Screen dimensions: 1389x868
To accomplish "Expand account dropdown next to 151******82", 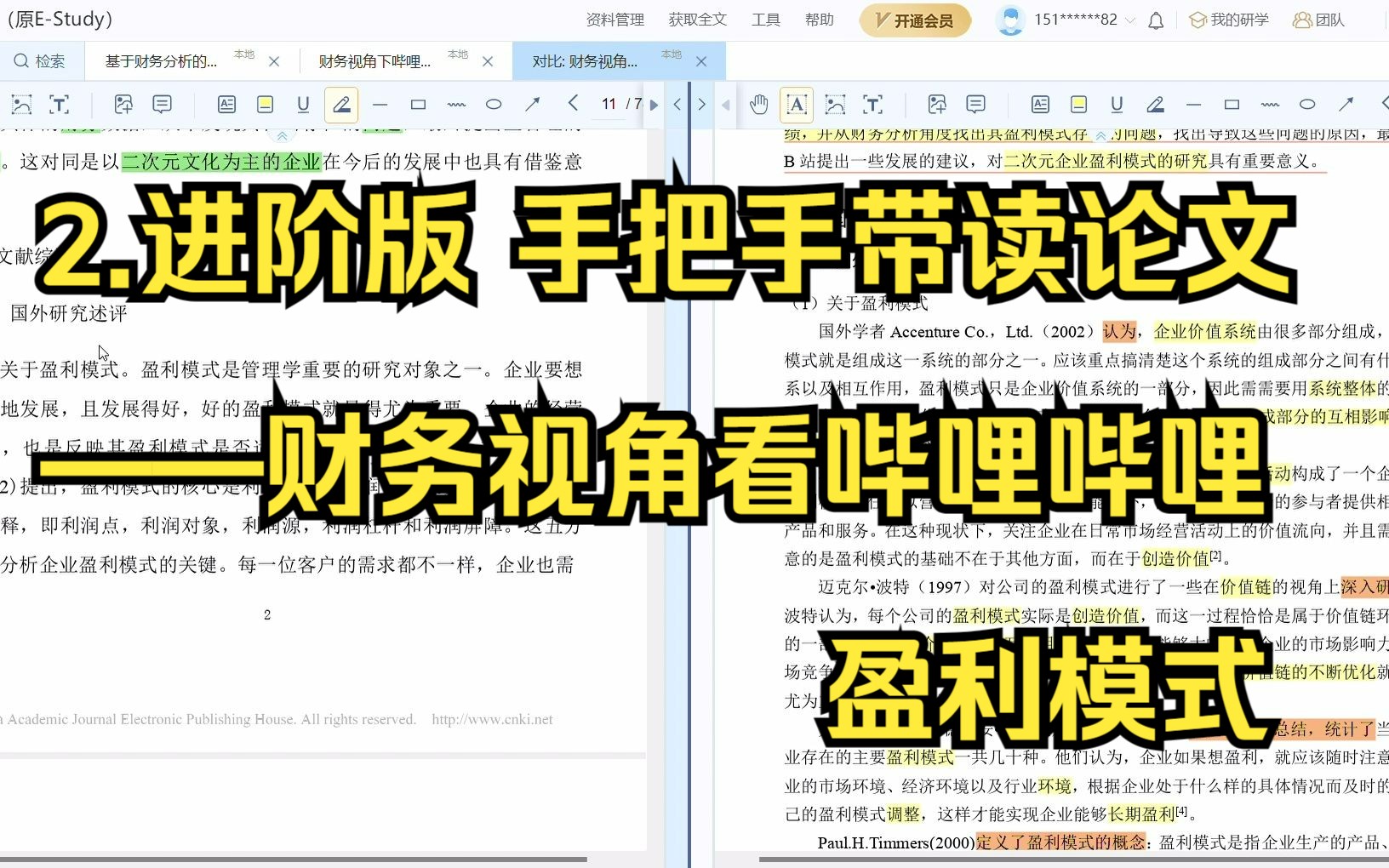I will point(1130,20).
